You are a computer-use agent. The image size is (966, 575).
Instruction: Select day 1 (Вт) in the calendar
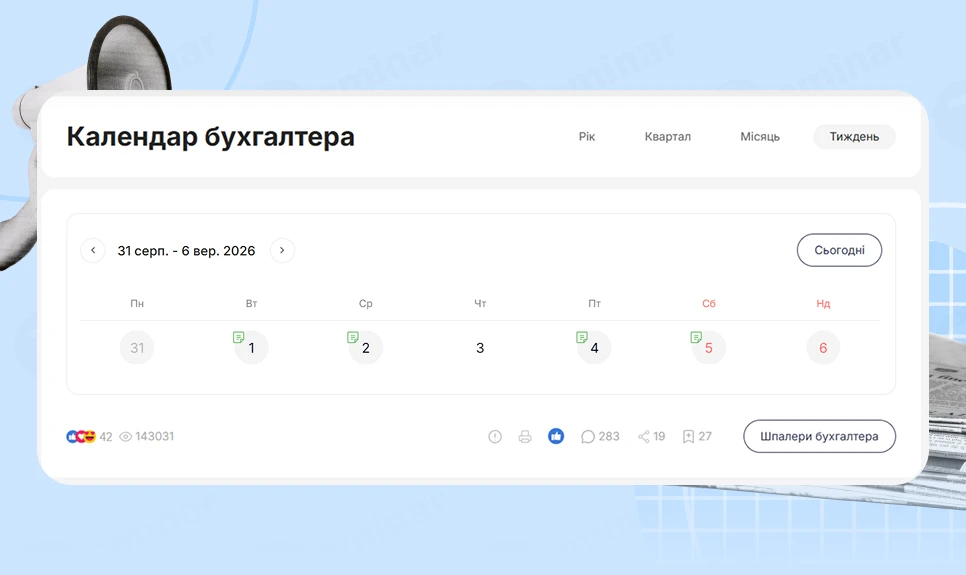251,348
